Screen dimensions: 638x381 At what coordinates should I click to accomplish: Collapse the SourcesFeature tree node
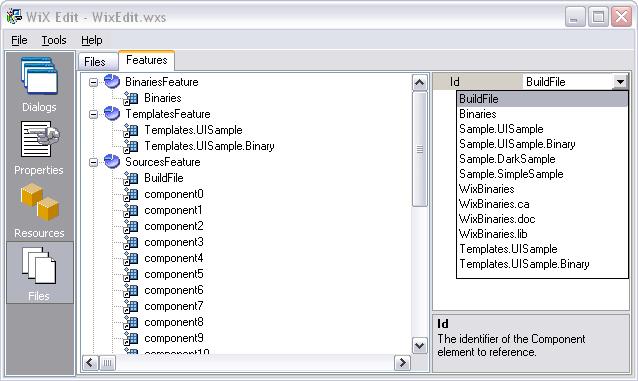[93, 162]
